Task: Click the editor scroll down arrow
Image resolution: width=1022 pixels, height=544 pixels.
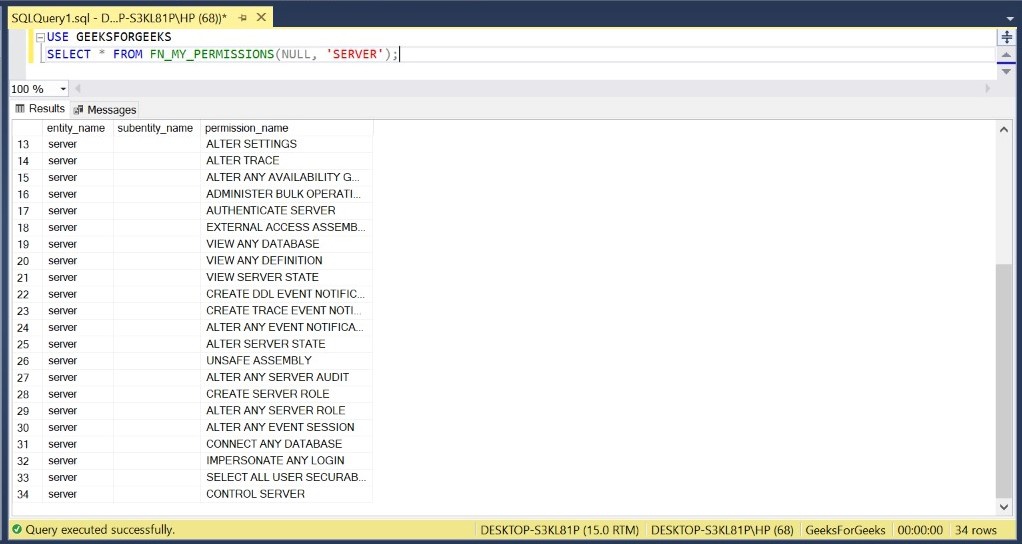Action: (1006, 71)
